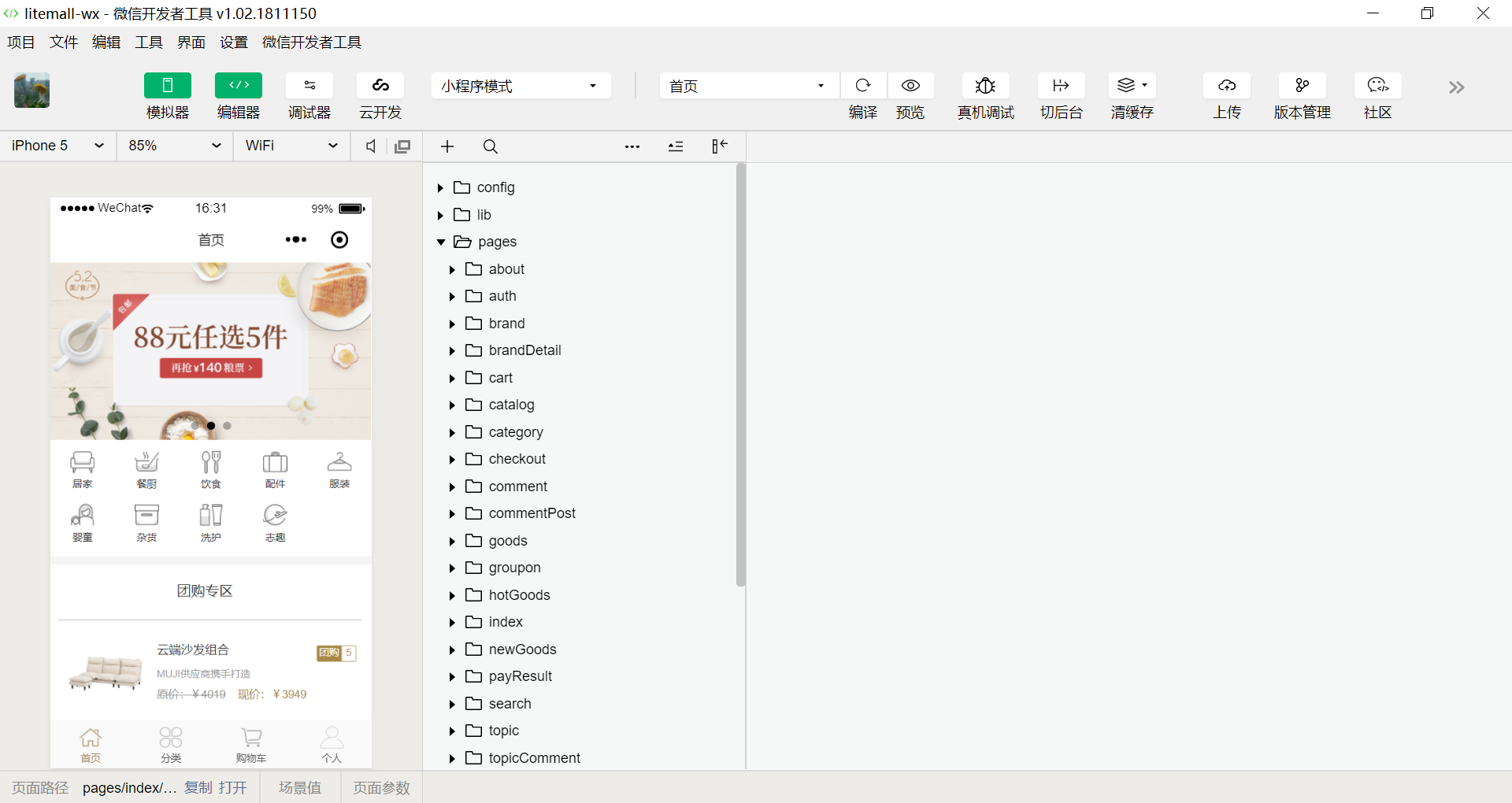Open version management (版本管理) icon
Screen dimensions: 1512x803
tap(1302, 86)
